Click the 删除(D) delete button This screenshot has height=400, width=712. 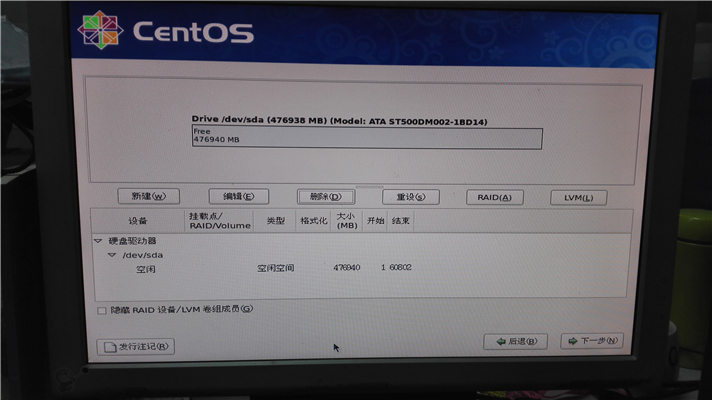tap(326, 197)
